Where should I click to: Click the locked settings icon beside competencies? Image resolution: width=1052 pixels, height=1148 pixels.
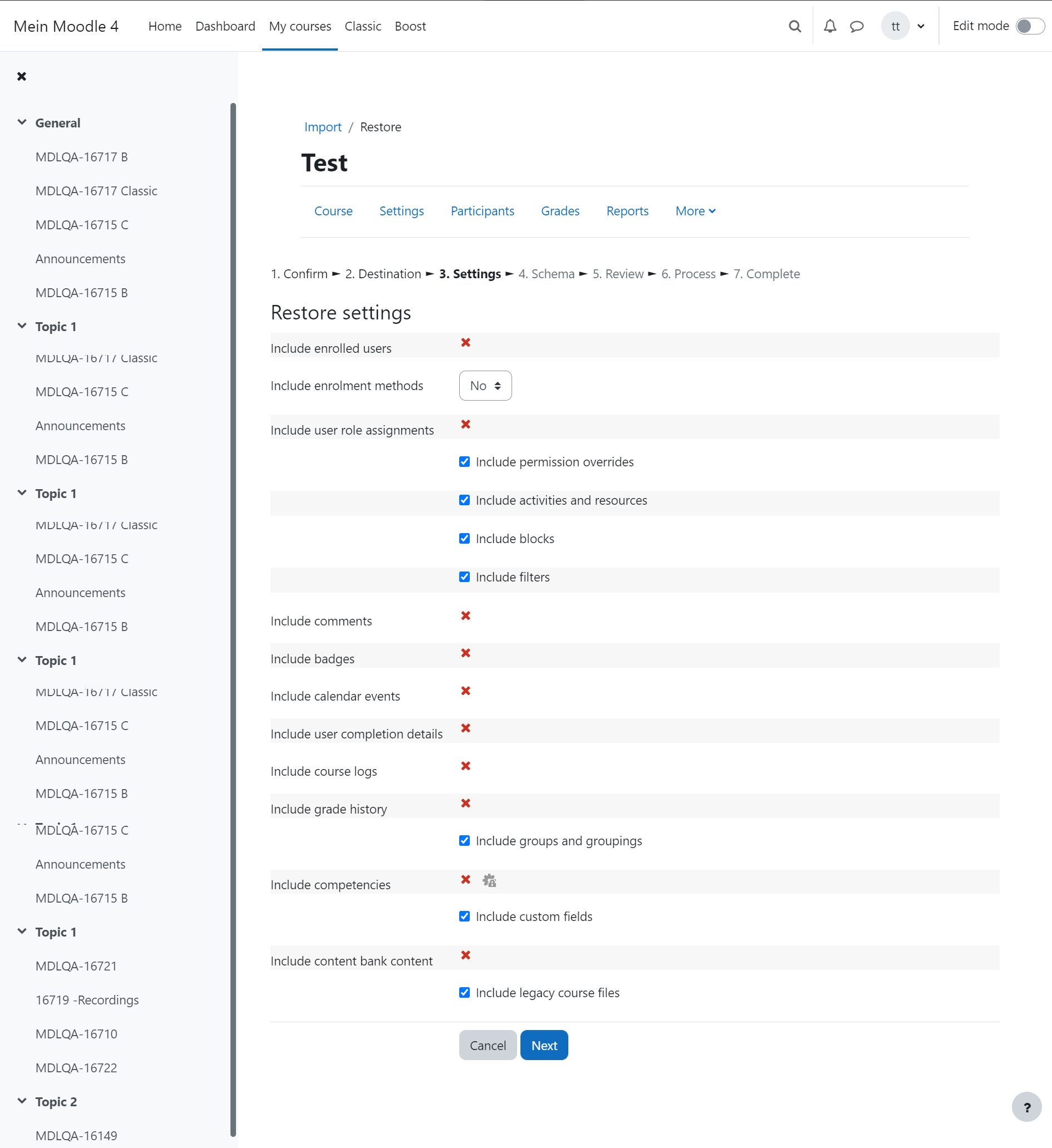click(489, 880)
